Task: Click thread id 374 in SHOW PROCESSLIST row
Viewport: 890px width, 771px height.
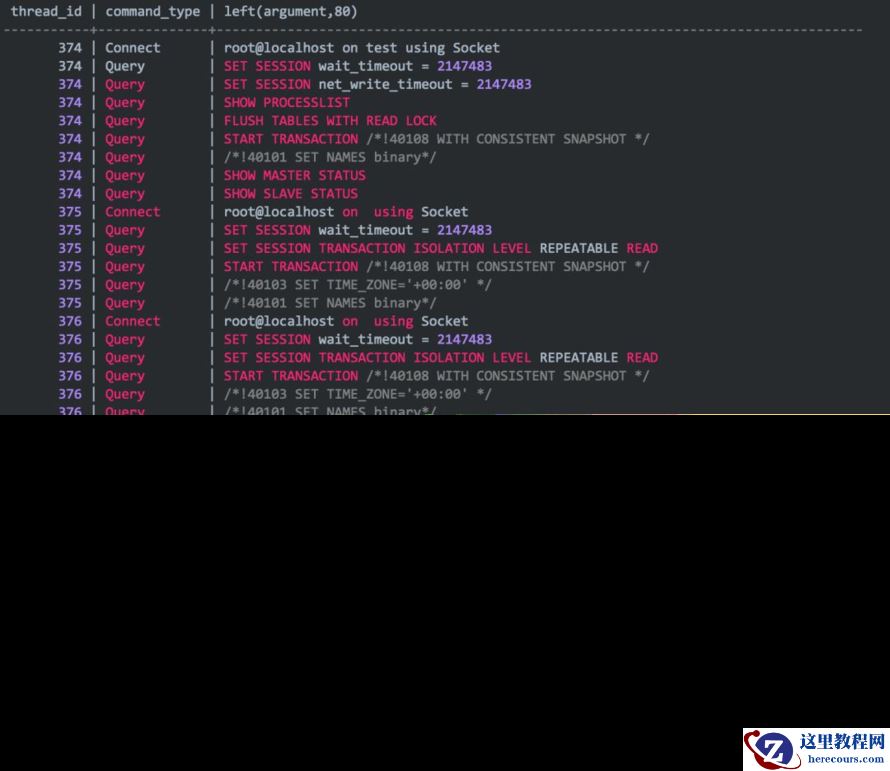Action: click(70, 102)
